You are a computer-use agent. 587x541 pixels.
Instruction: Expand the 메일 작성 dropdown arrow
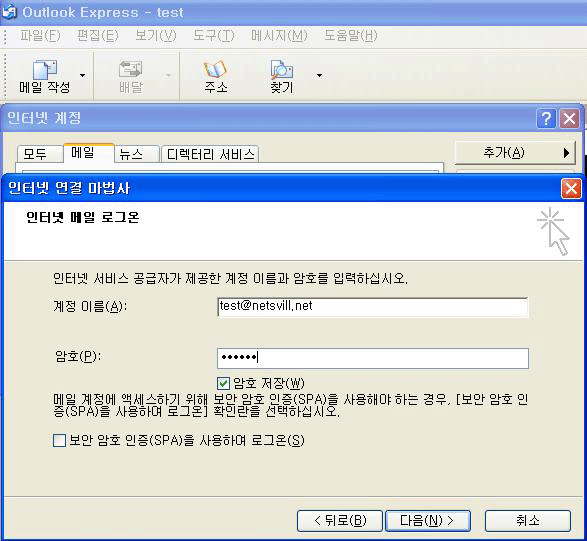pyautogui.click(x=82, y=76)
